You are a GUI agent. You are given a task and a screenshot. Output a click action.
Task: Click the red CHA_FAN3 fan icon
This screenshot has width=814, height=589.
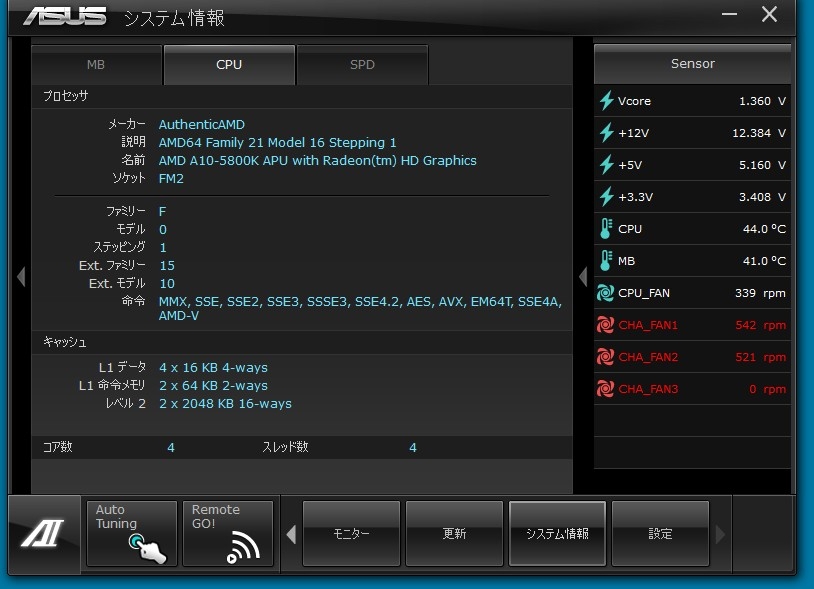[x=605, y=389]
